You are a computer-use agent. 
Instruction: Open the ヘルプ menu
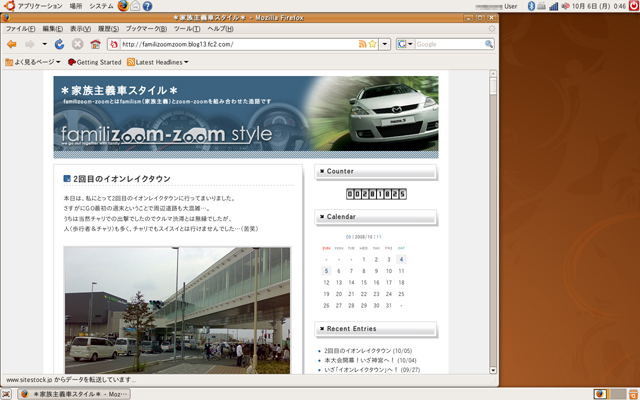[220, 29]
